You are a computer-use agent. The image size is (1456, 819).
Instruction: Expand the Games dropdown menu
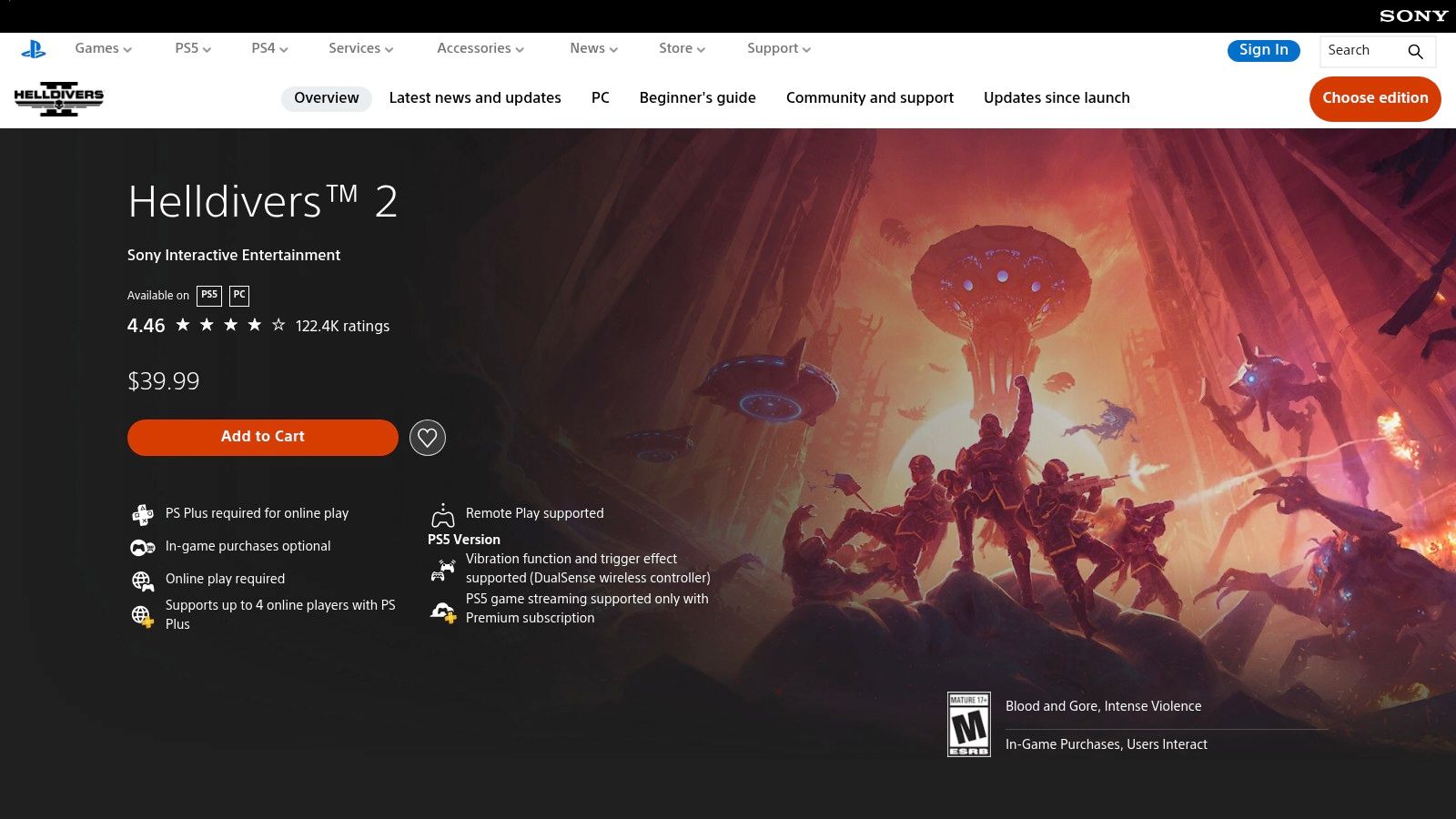[x=103, y=48]
